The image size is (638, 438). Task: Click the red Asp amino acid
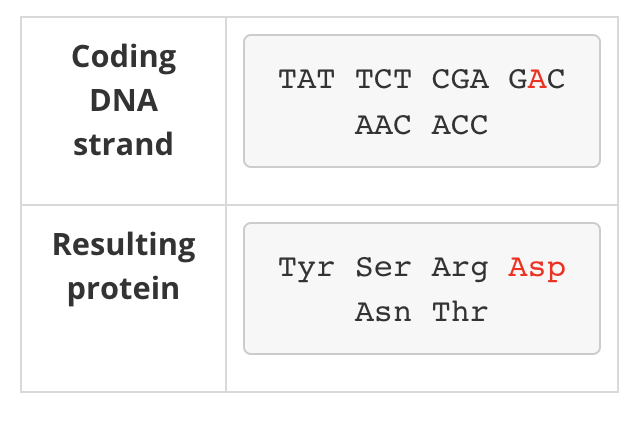pyautogui.click(x=537, y=268)
